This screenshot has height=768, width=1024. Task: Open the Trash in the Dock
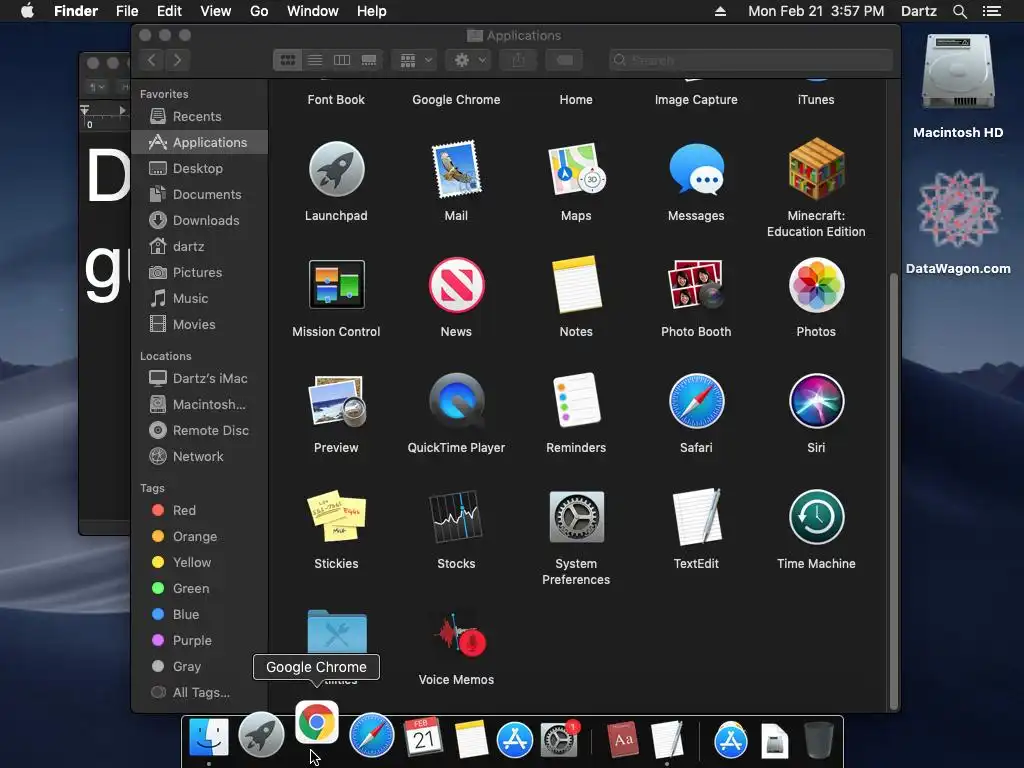[x=818, y=739]
